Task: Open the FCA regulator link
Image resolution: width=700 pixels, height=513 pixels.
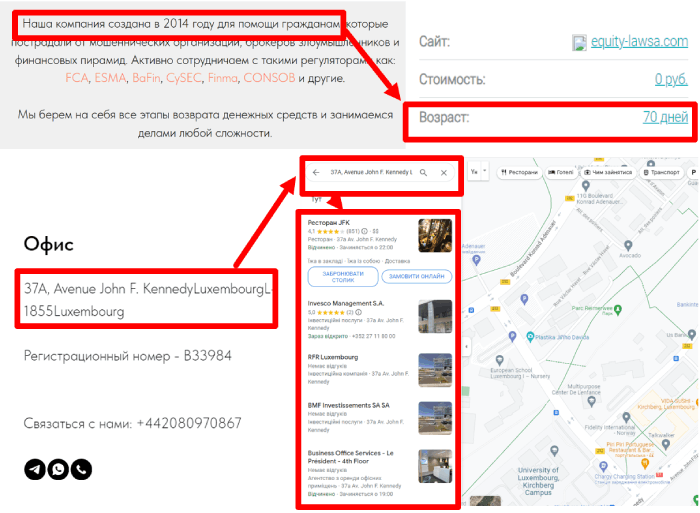Action: click(x=77, y=78)
